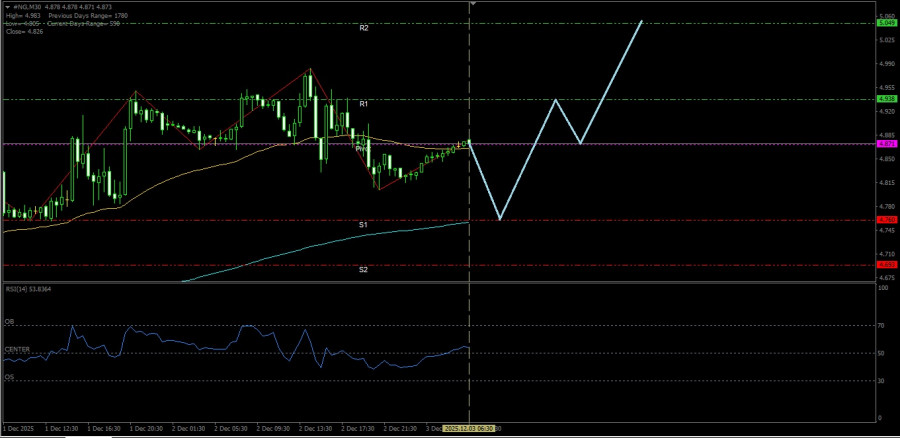Click the 4.990 price scale value
900x438 pixels.
[x=886, y=64]
